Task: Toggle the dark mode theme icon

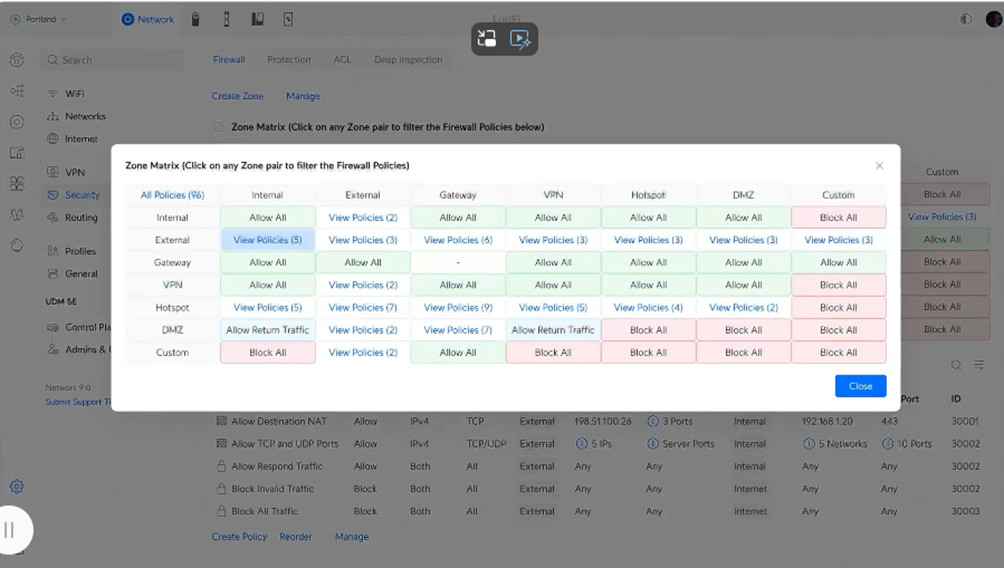Action: (x=966, y=19)
